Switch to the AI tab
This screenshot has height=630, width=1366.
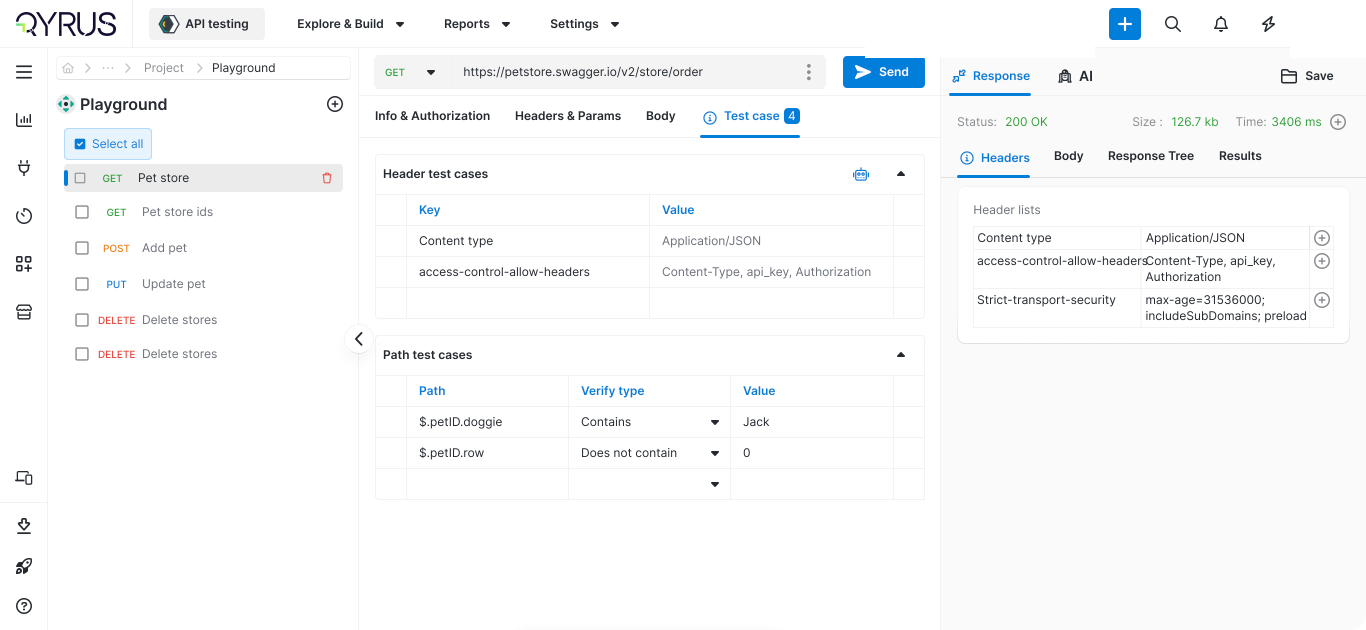(x=1075, y=76)
